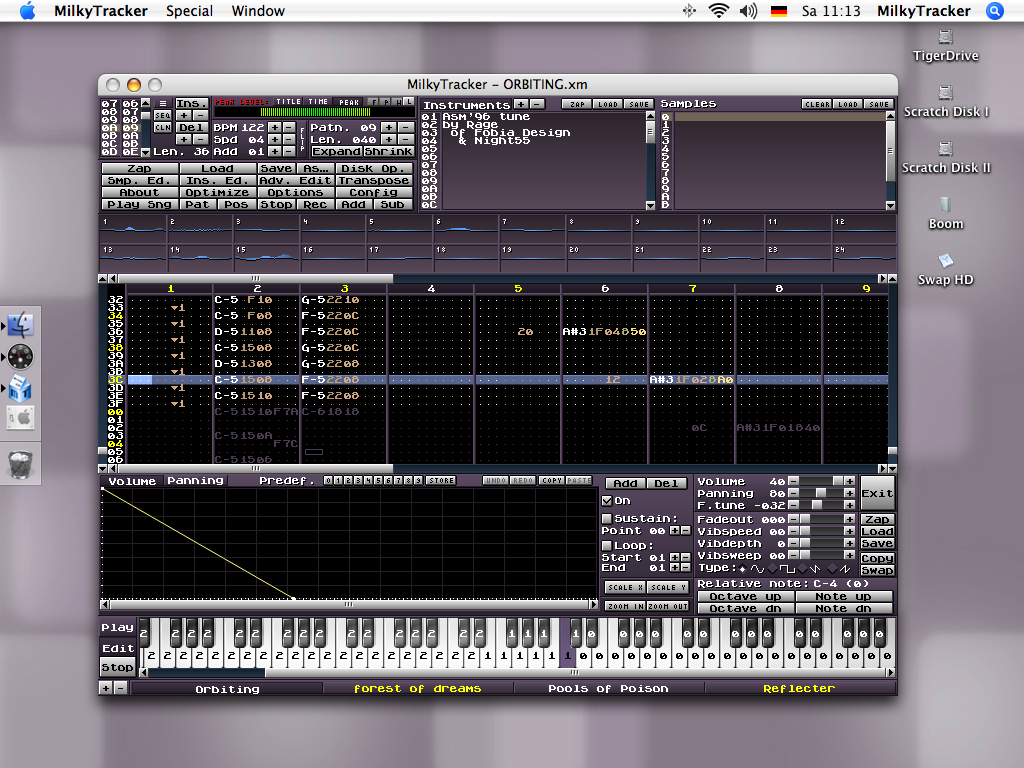Open the Trash in the Dock
1024x768 pixels.
tap(20, 464)
